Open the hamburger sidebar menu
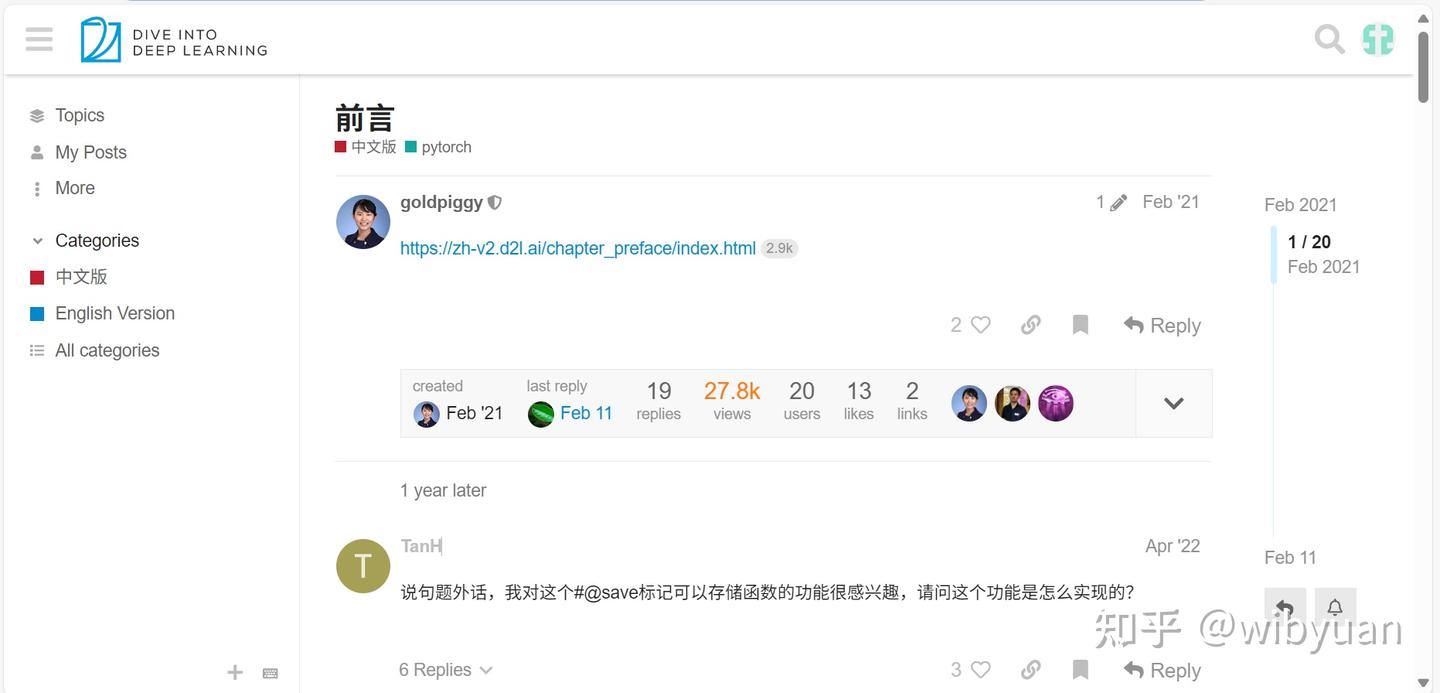The width and height of the screenshot is (1440, 693). [x=39, y=39]
